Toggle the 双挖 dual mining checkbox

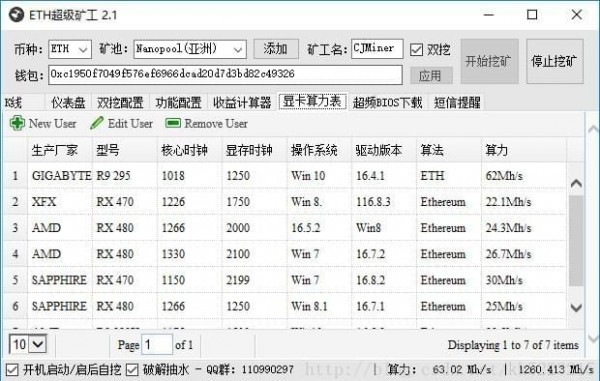[416, 49]
